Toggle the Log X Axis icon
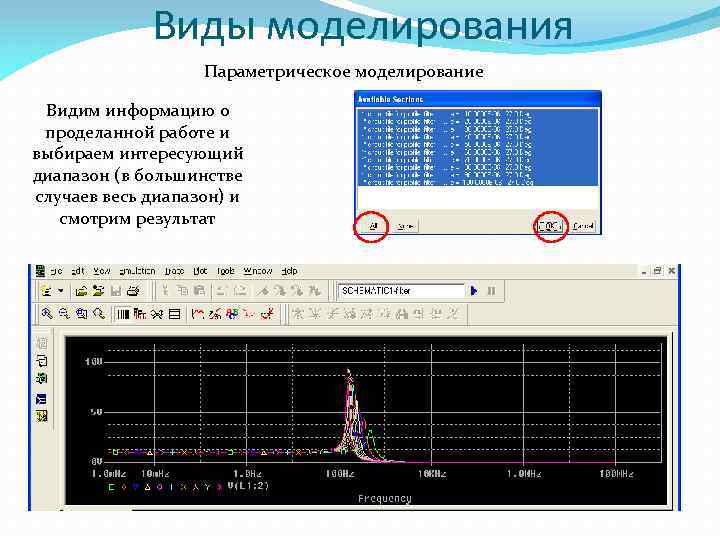The image size is (720, 540). click(123, 314)
